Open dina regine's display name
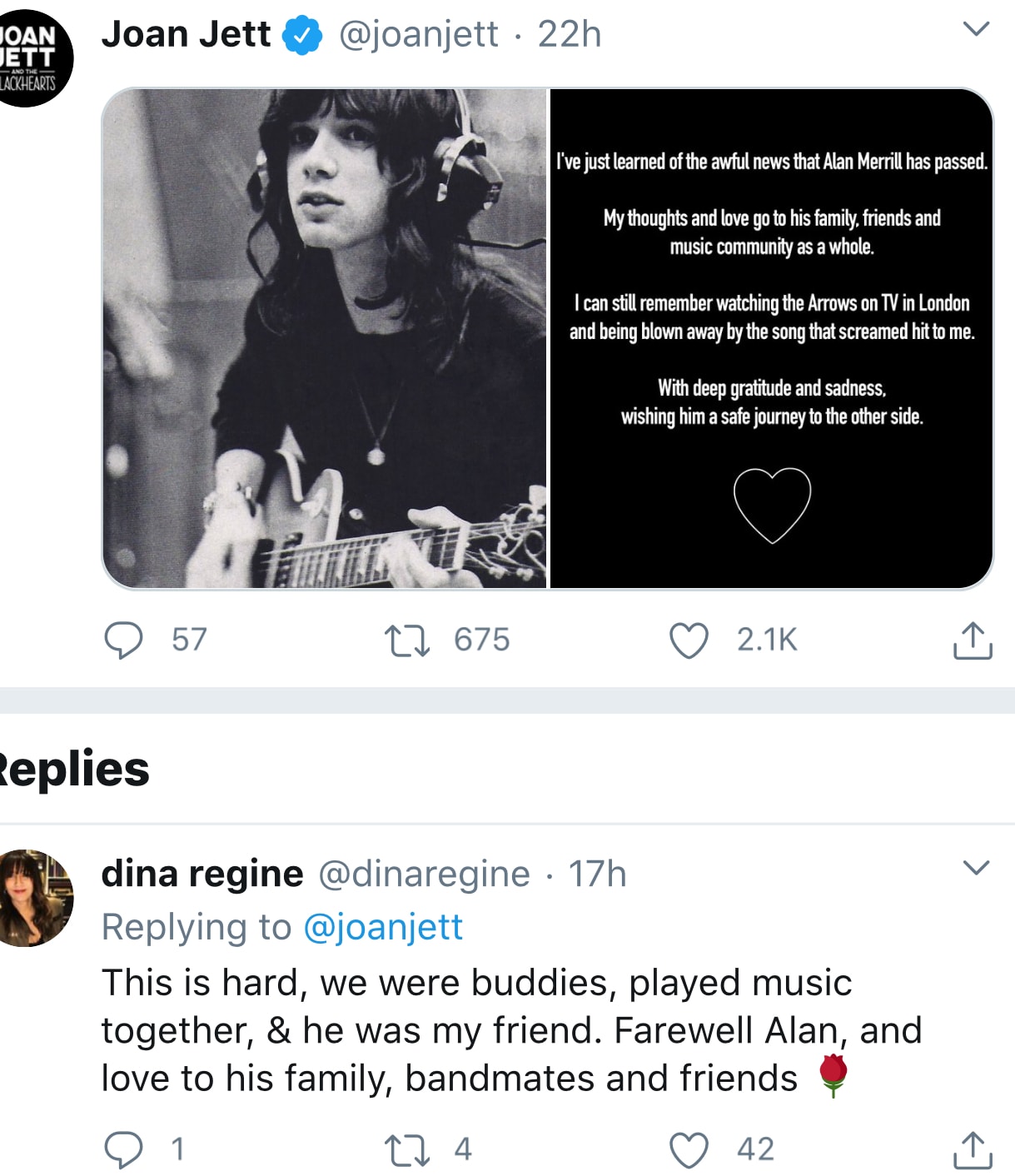Image resolution: width=1015 pixels, height=1176 pixels. 202,874
